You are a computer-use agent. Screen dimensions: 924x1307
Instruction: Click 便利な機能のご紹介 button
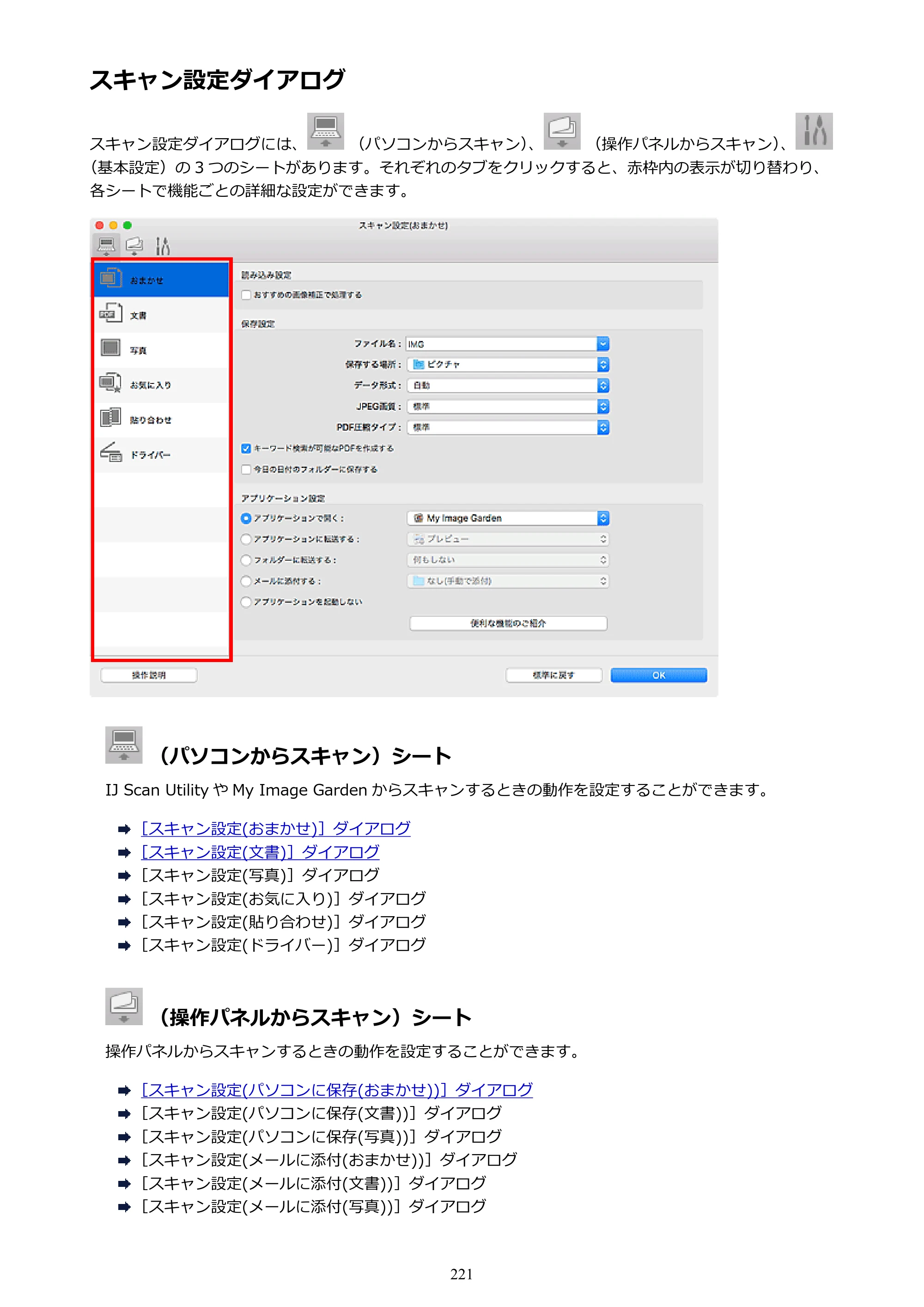pyautogui.click(x=508, y=623)
